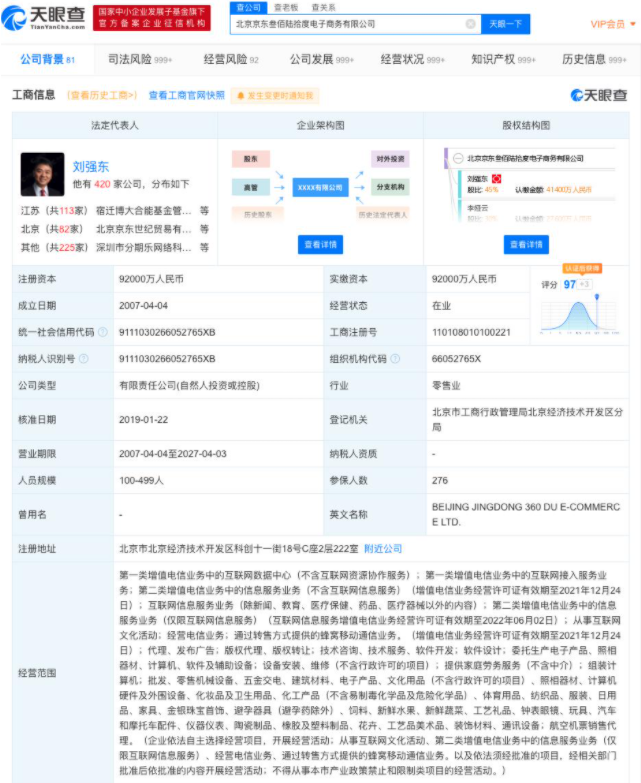Collapse the company node in equity chart

point(458,158)
